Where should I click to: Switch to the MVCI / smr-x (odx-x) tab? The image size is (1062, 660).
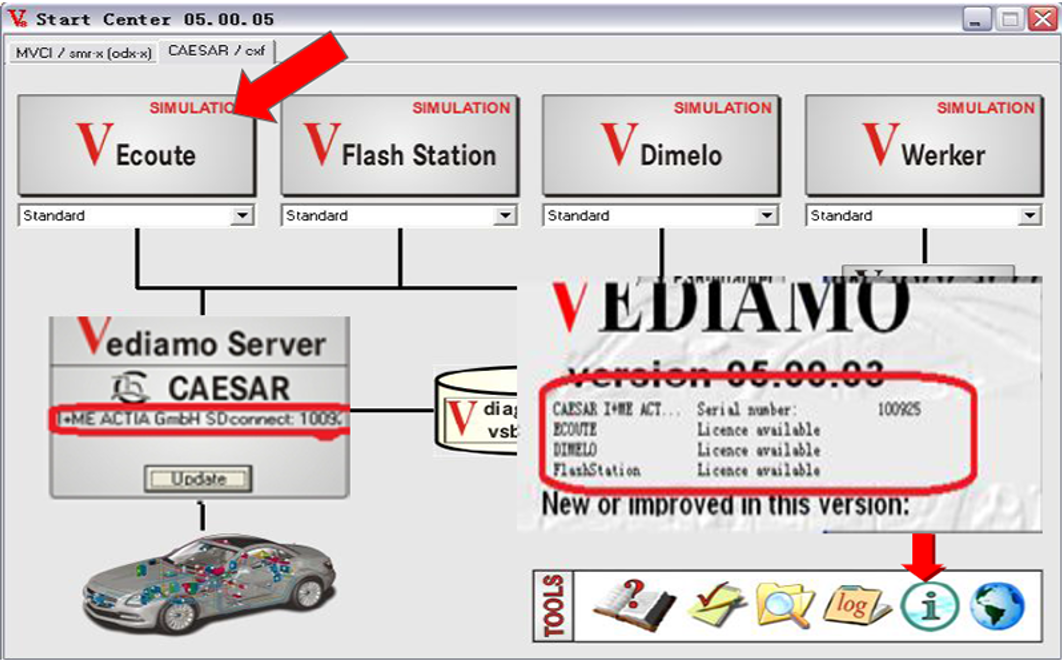(83, 53)
